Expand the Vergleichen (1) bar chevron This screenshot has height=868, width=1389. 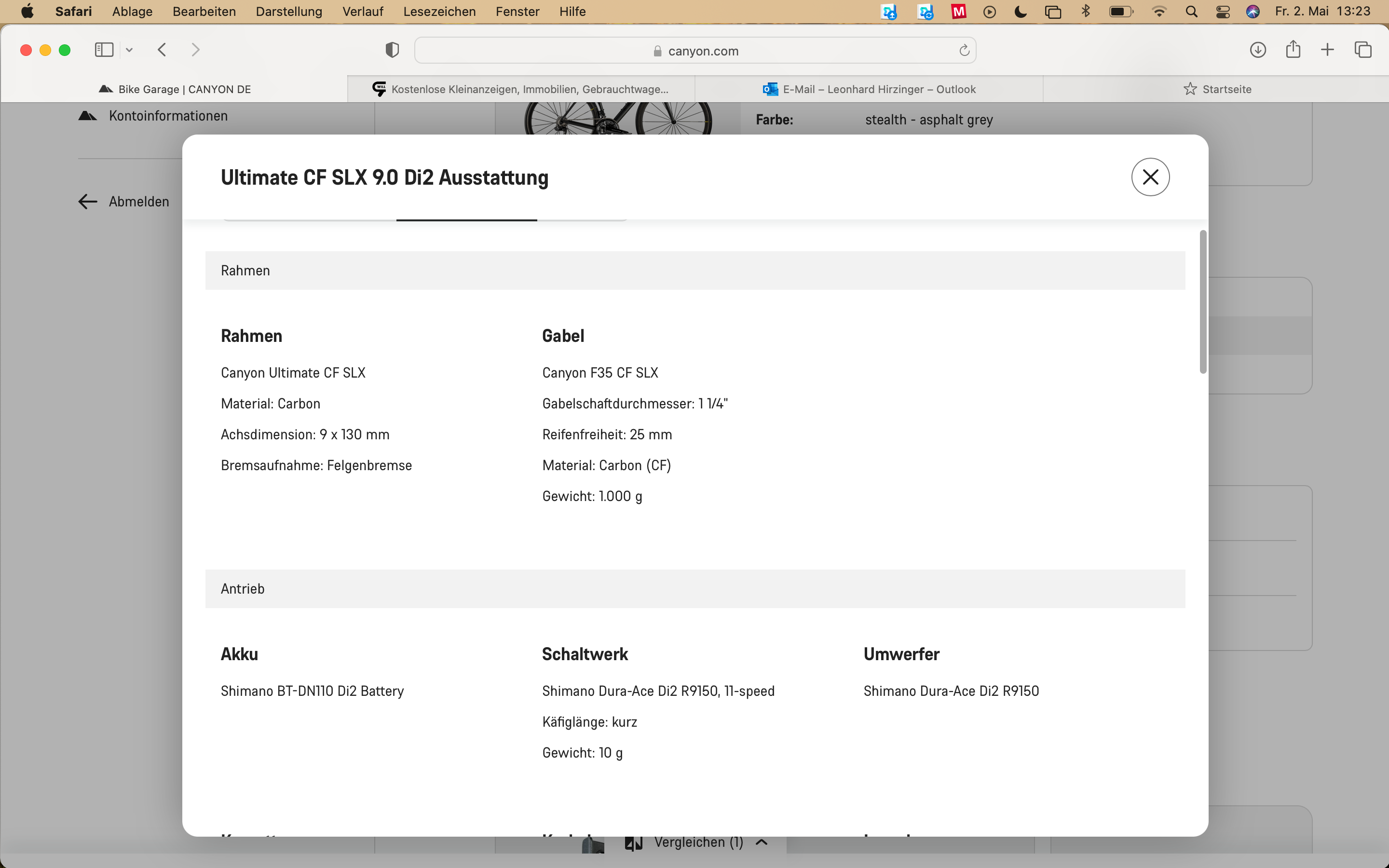762,842
